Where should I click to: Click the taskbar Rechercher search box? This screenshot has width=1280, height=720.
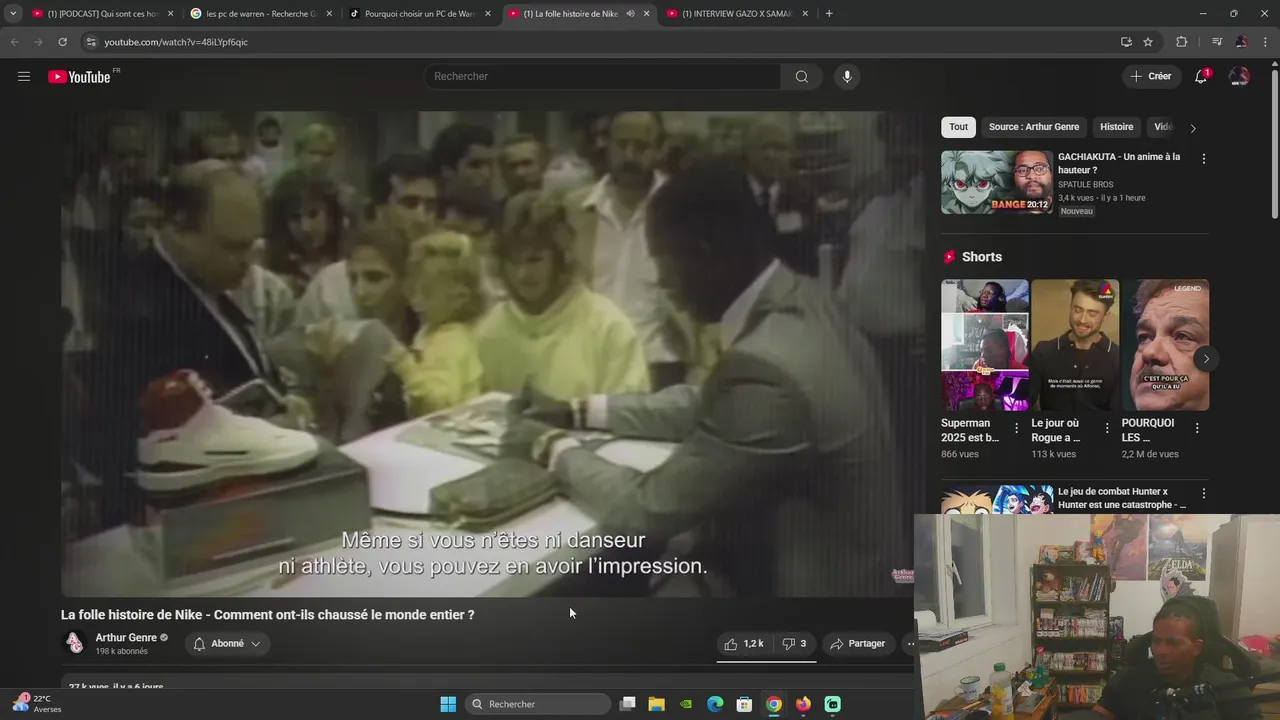[x=539, y=704]
